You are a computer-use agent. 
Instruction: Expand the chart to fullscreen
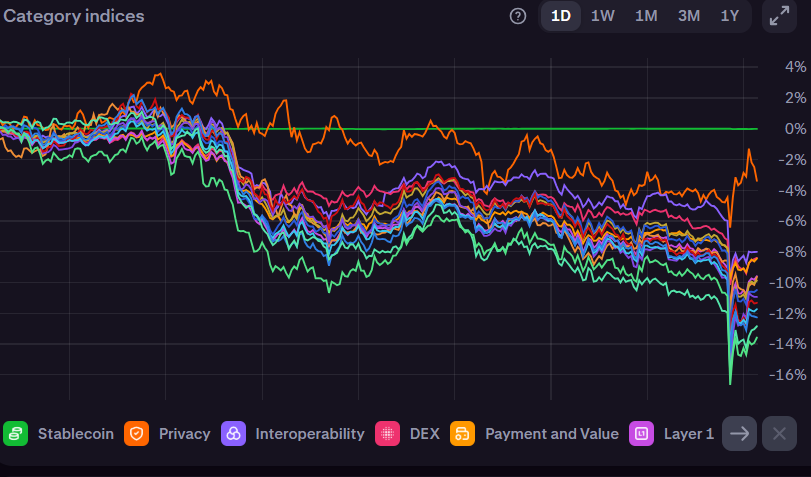779,16
